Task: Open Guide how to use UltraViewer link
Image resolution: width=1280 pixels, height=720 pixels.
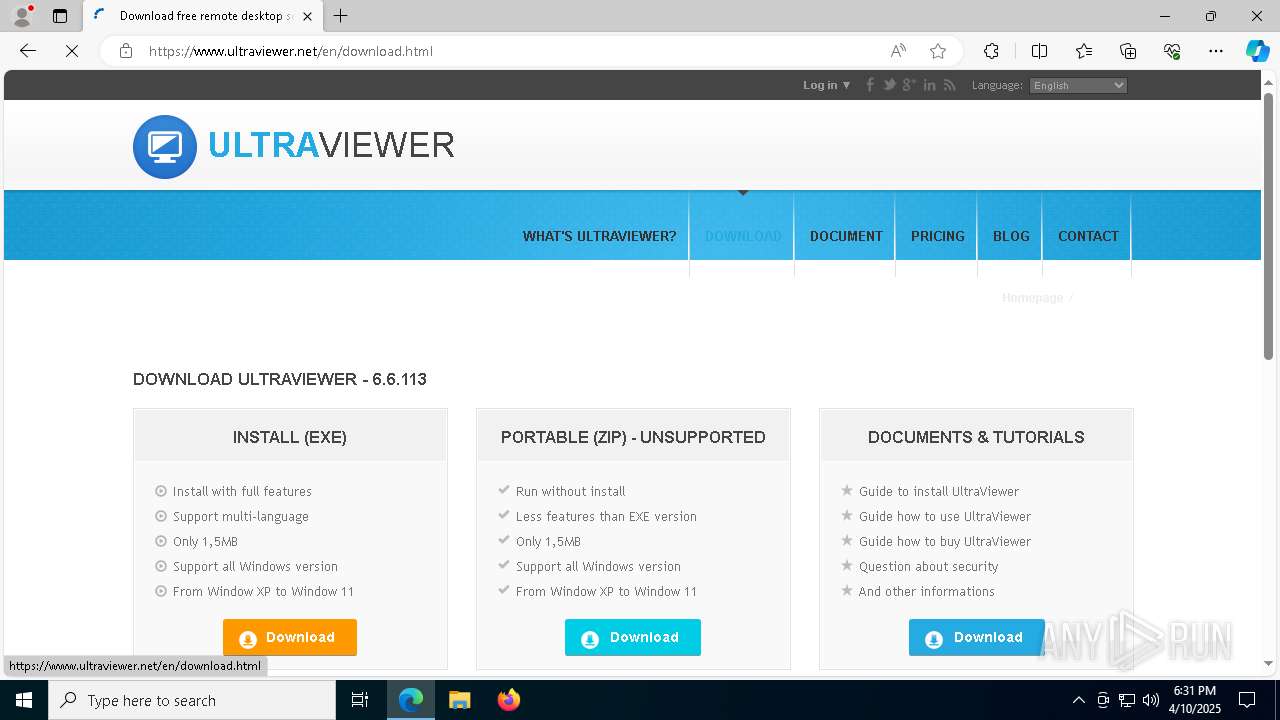Action: 945,516
